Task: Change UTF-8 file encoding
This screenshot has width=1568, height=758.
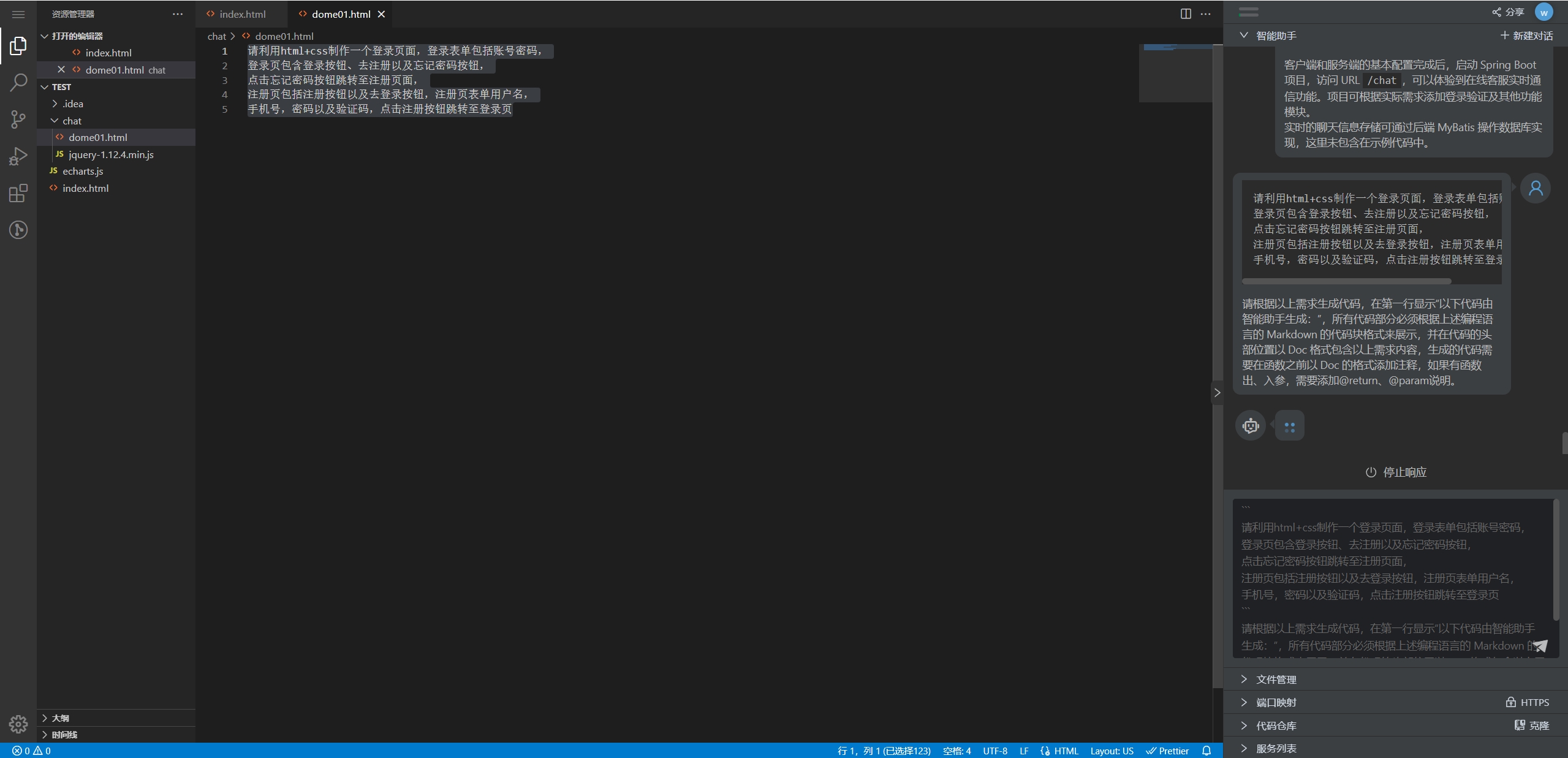Action: pyautogui.click(x=995, y=751)
